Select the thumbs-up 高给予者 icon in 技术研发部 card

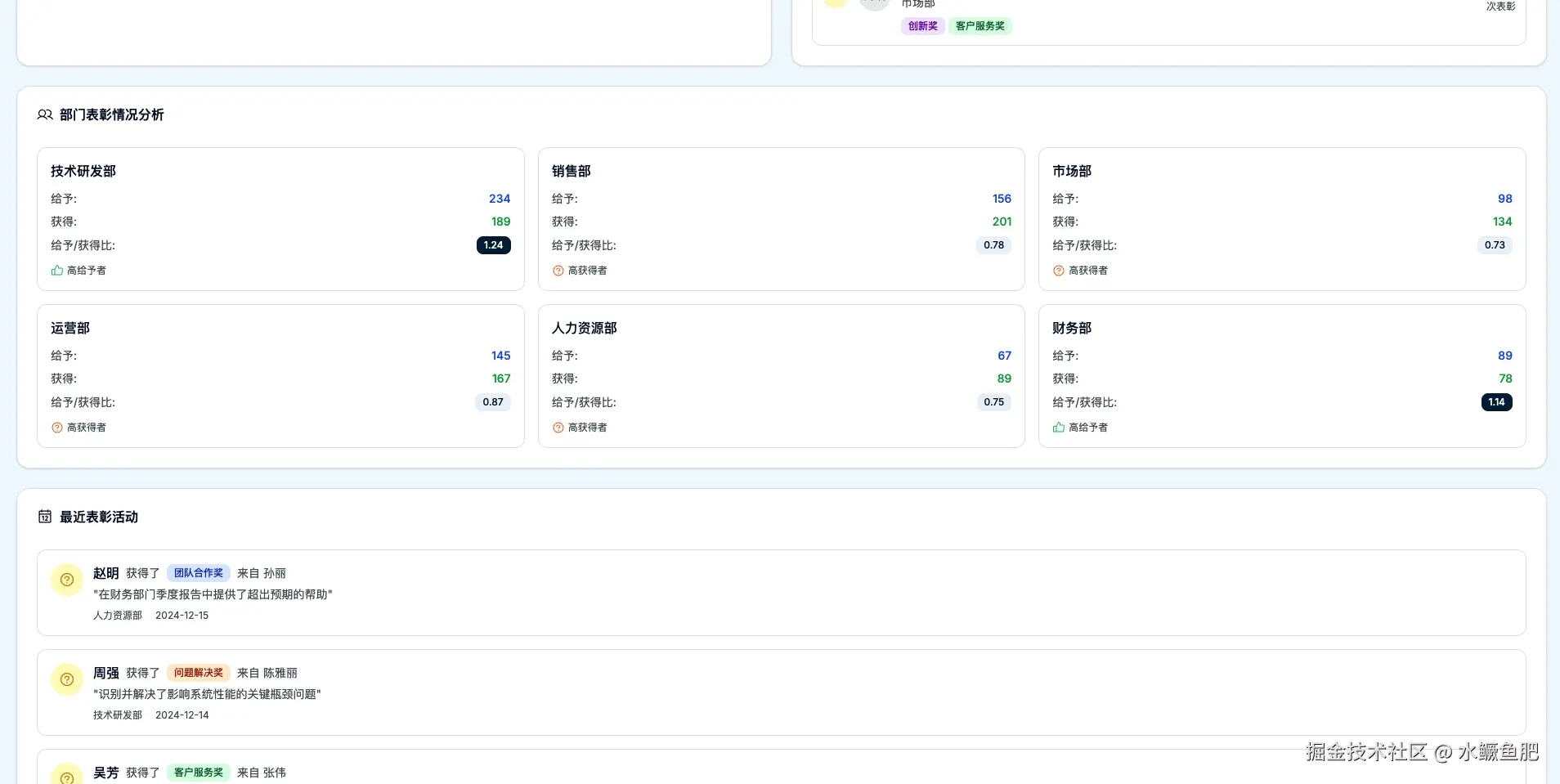tap(56, 269)
